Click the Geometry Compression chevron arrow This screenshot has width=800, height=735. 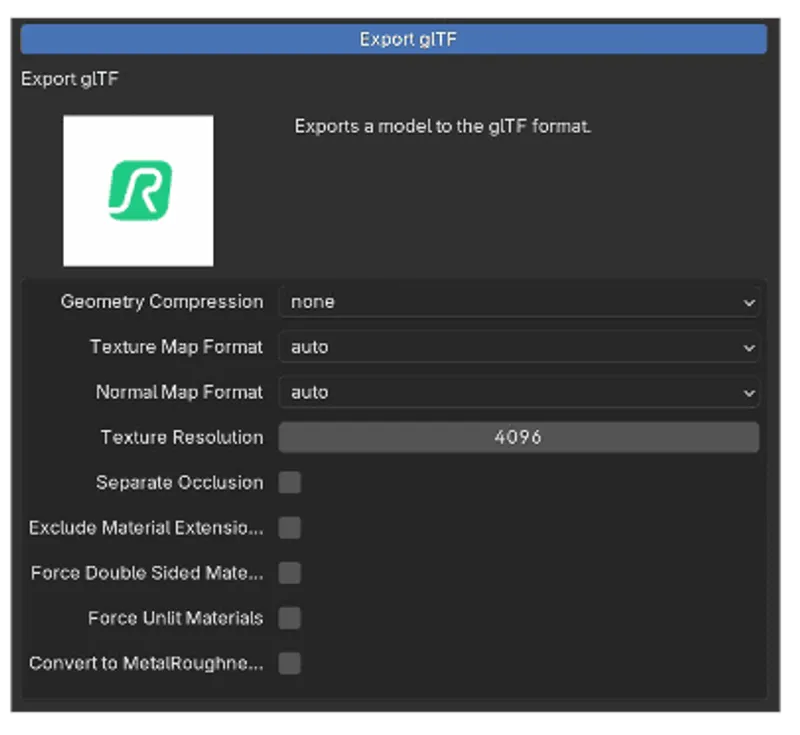pyautogui.click(x=748, y=303)
